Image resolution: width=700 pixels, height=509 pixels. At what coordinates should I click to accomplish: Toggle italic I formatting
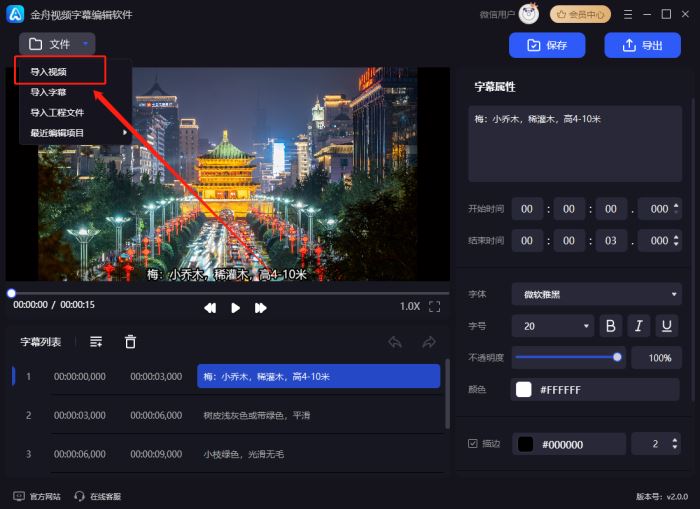pos(639,326)
